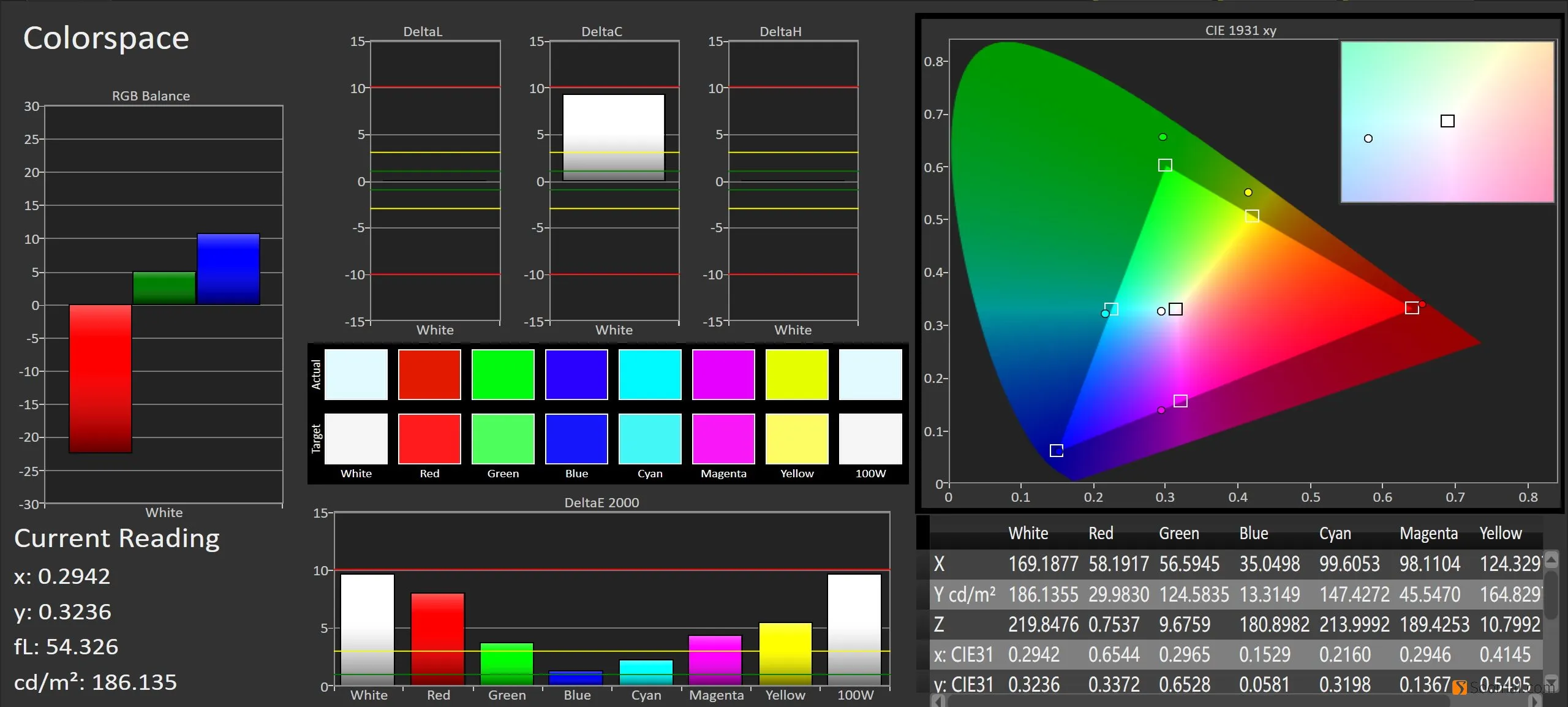Click blue target square on CIE diagram

coord(1057,450)
